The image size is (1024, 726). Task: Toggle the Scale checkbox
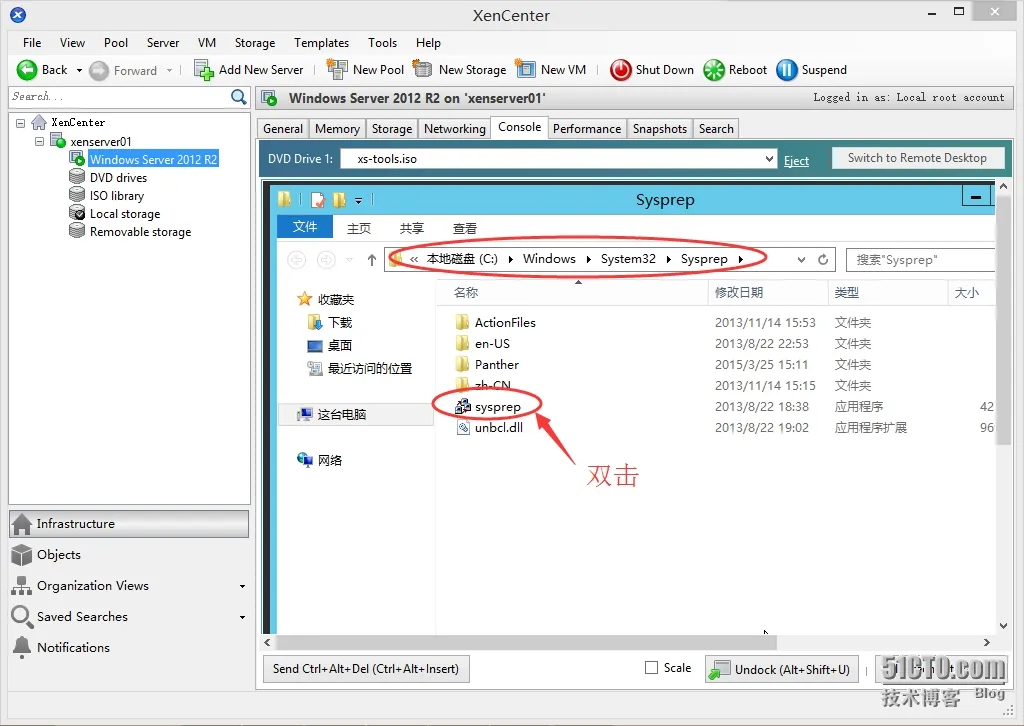point(651,667)
